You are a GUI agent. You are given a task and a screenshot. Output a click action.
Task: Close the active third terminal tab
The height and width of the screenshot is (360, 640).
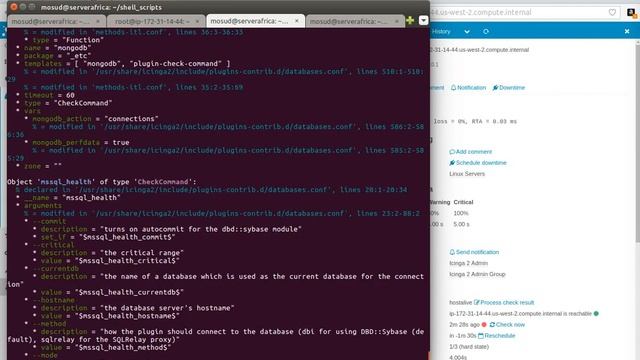297,21
